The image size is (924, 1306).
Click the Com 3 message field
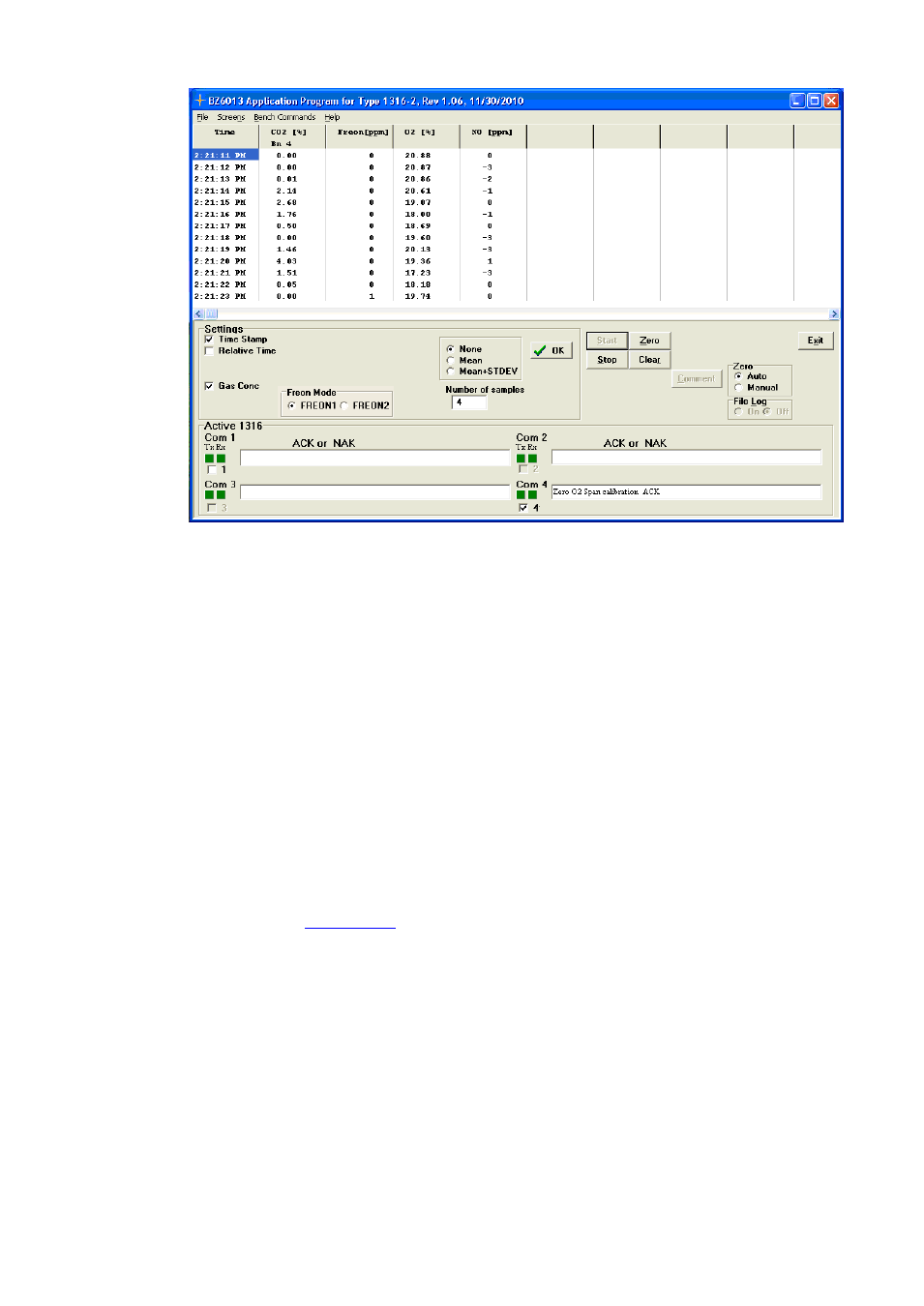pos(374,492)
